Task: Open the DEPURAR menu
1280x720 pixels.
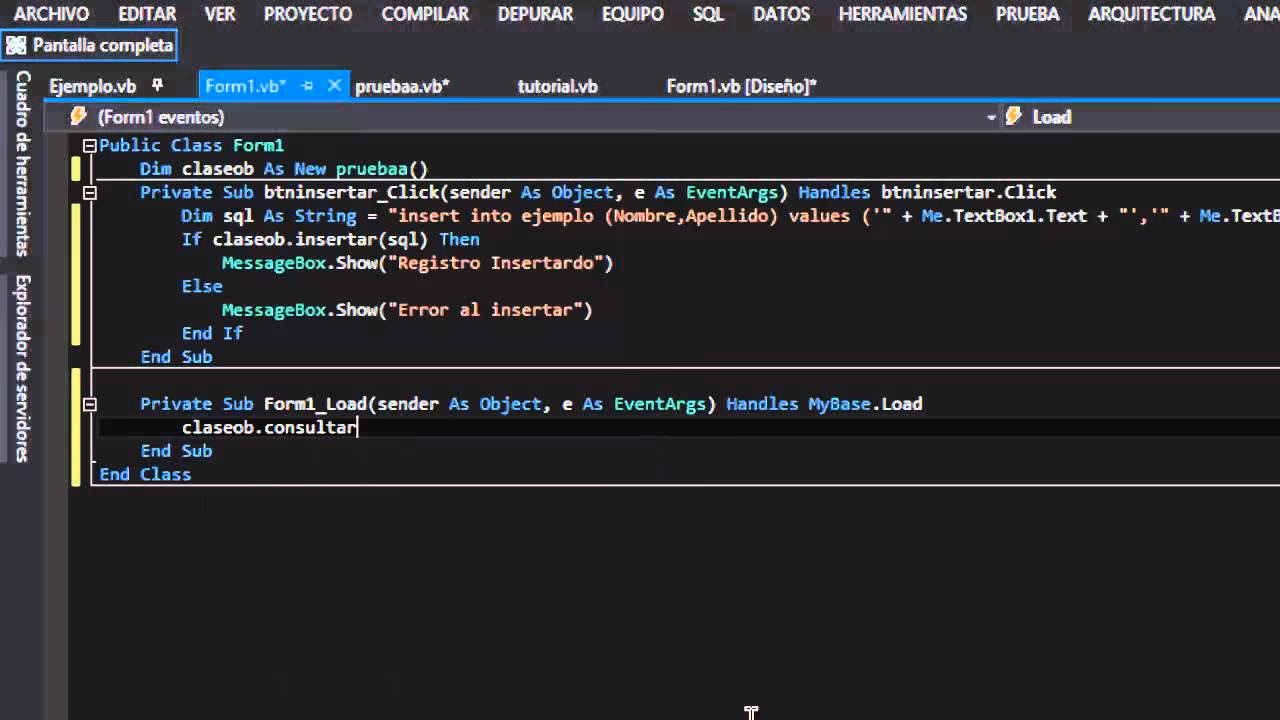Action: [x=535, y=14]
